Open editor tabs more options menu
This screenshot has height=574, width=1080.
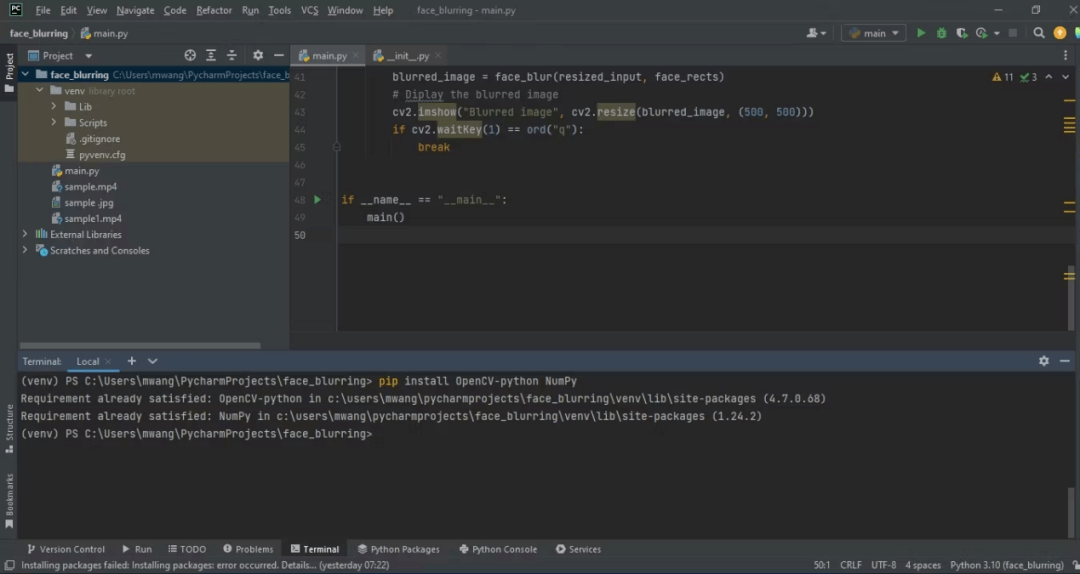[x=1066, y=56]
